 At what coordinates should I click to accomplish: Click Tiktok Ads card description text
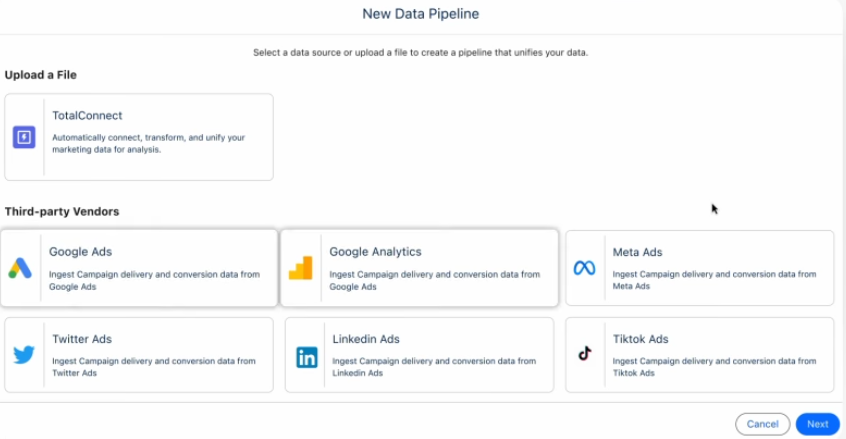coord(714,367)
